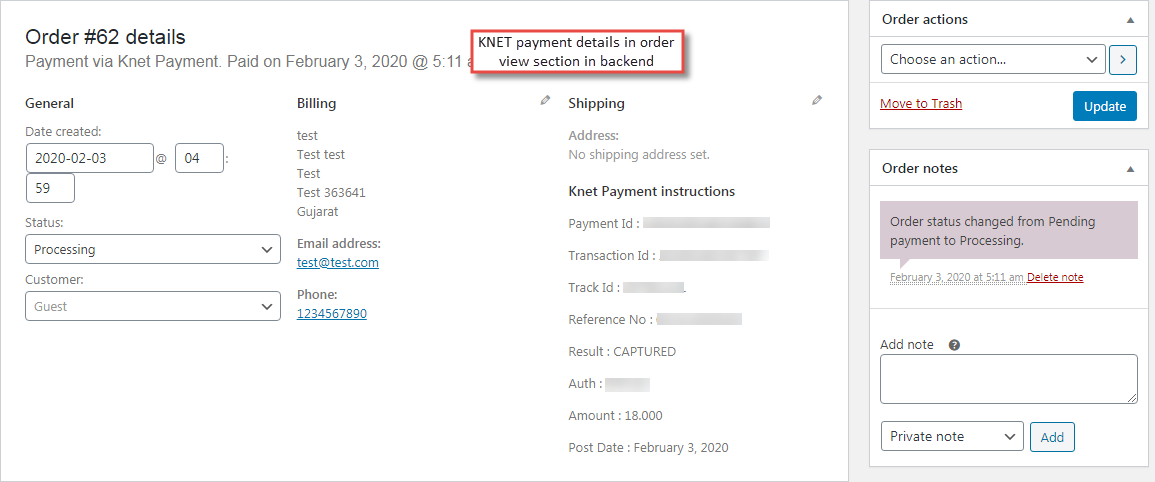The width and height of the screenshot is (1155, 482).
Task: Open the test@test.com email link
Action: pos(338,262)
